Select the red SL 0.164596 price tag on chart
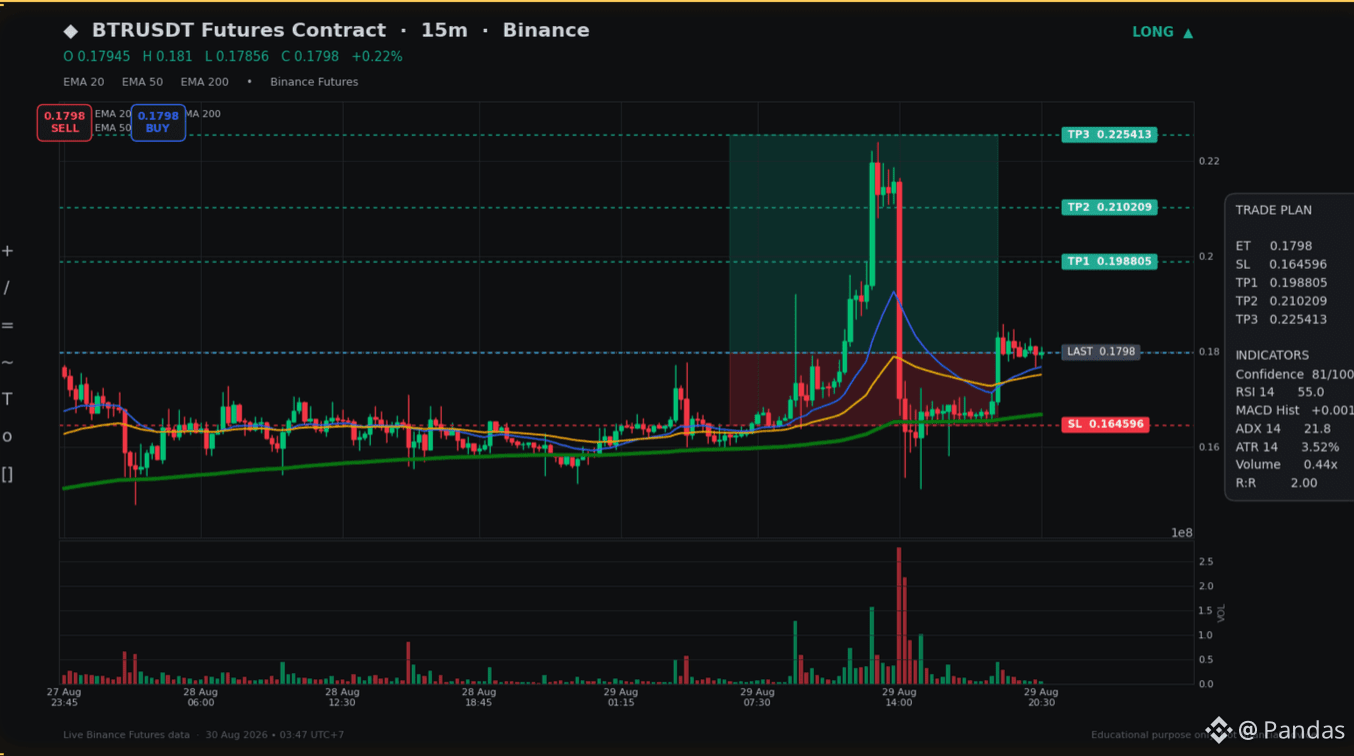The width and height of the screenshot is (1354, 756). point(1105,425)
